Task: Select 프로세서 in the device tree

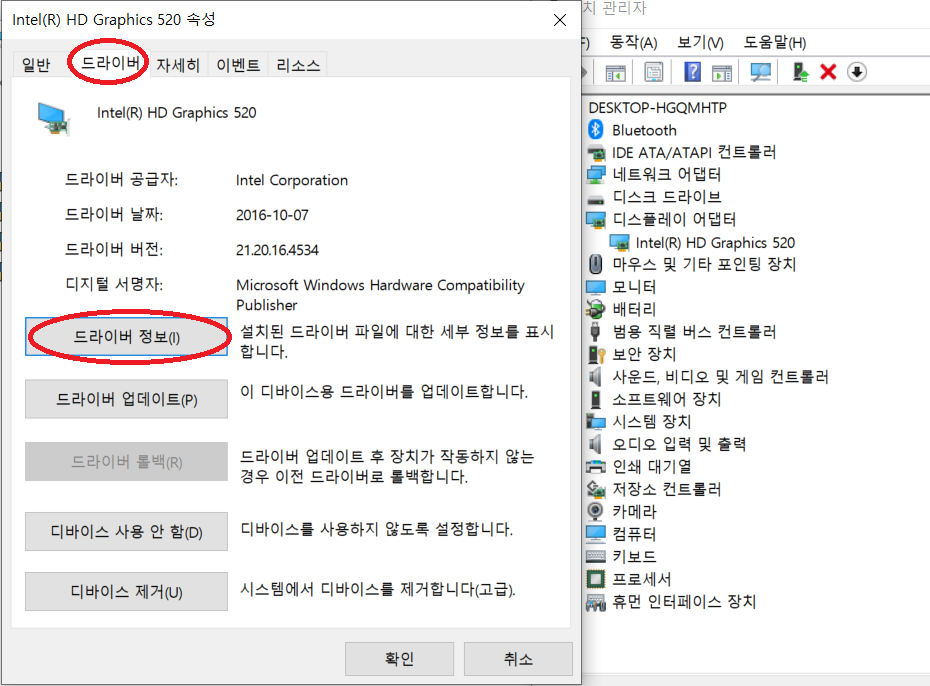Action: (642, 579)
